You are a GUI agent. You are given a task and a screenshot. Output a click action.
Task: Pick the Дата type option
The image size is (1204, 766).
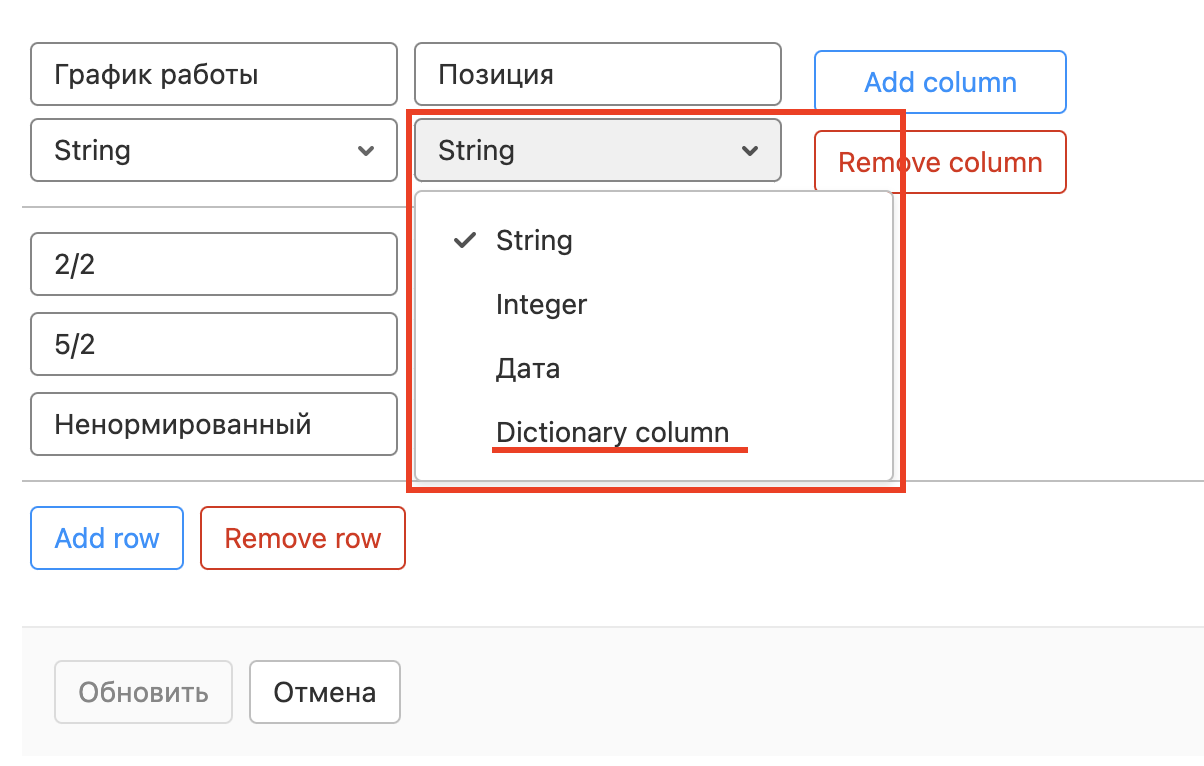[x=528, y=369]
